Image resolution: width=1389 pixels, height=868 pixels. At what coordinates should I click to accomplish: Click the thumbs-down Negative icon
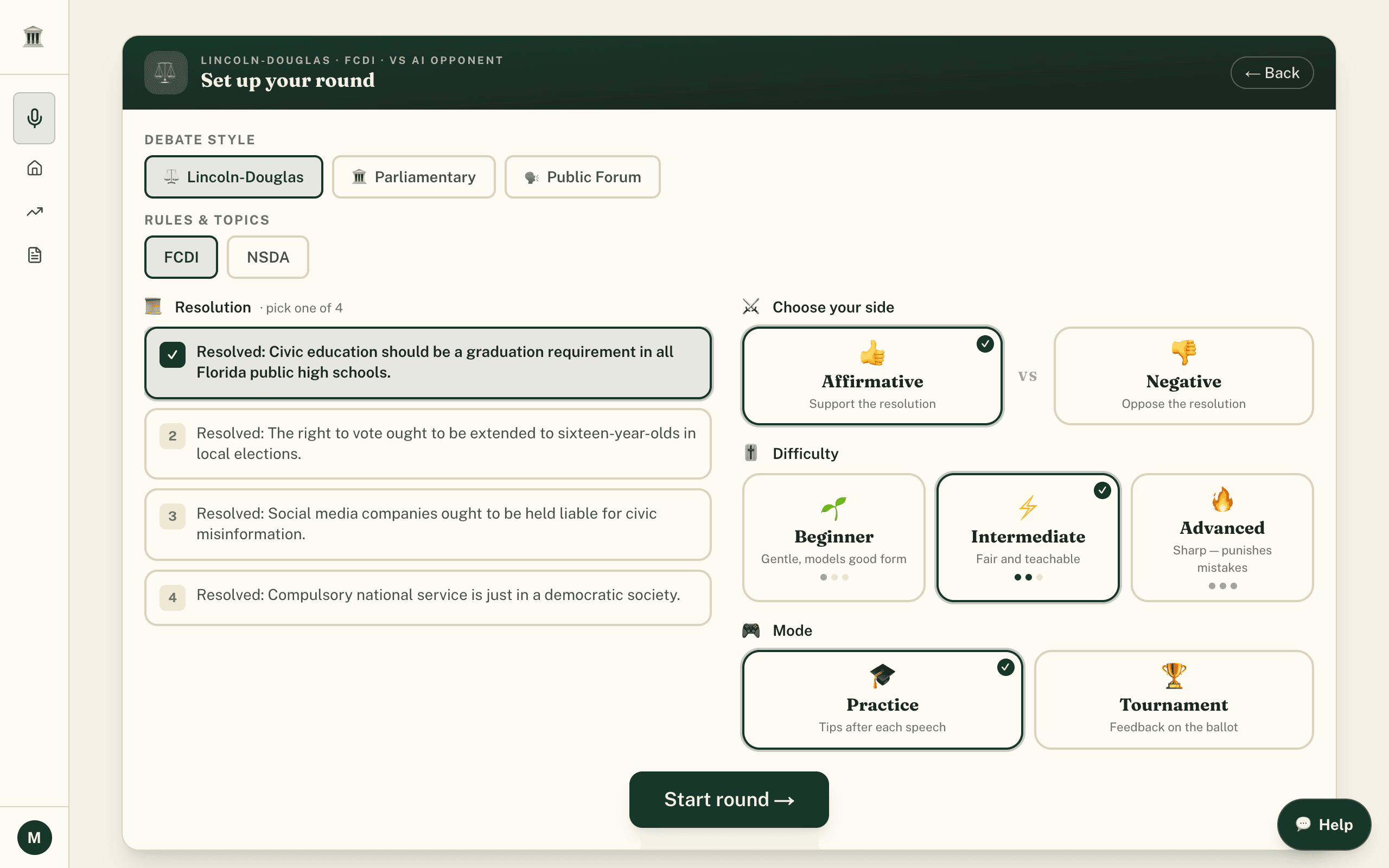coord(1183,353)
